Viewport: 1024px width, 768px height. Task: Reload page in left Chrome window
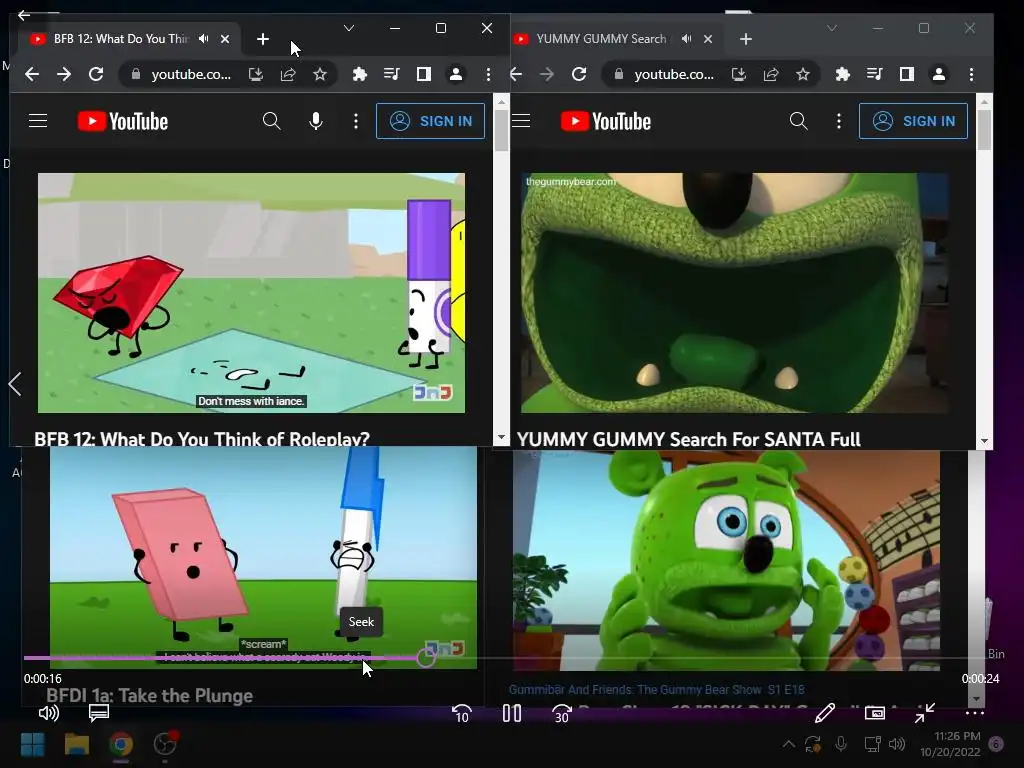tap(96, 74)
